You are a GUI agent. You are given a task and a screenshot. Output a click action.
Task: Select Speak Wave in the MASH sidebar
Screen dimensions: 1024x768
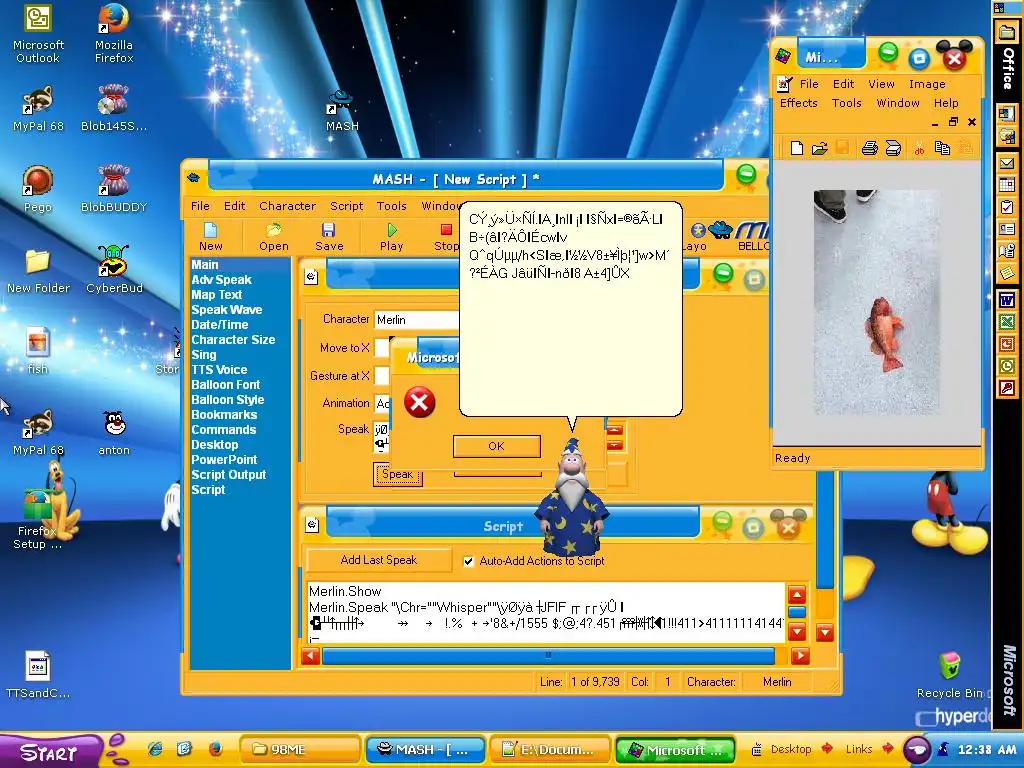[x=226, y=310]
